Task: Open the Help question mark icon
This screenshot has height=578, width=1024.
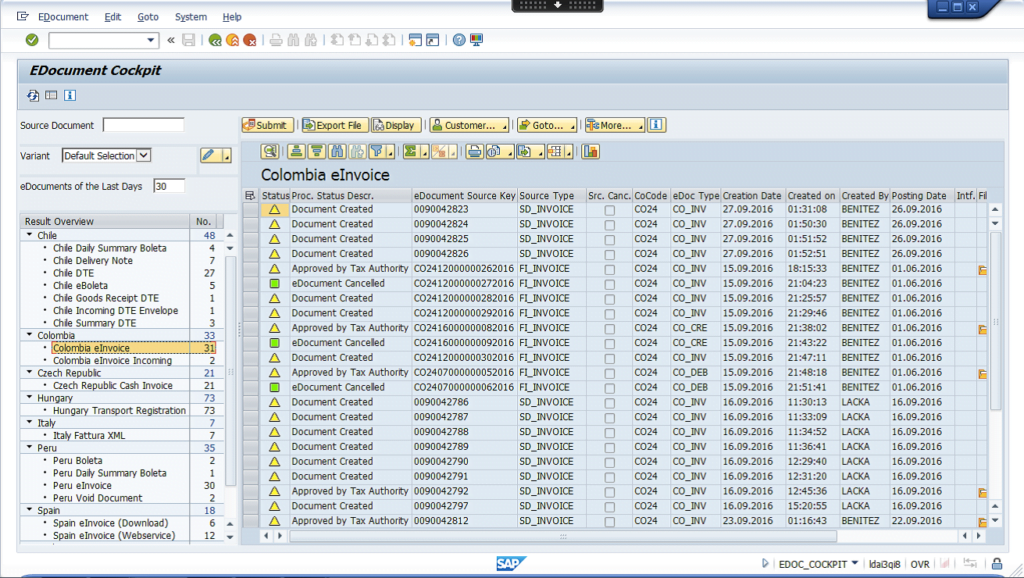Action: point(459,40)
